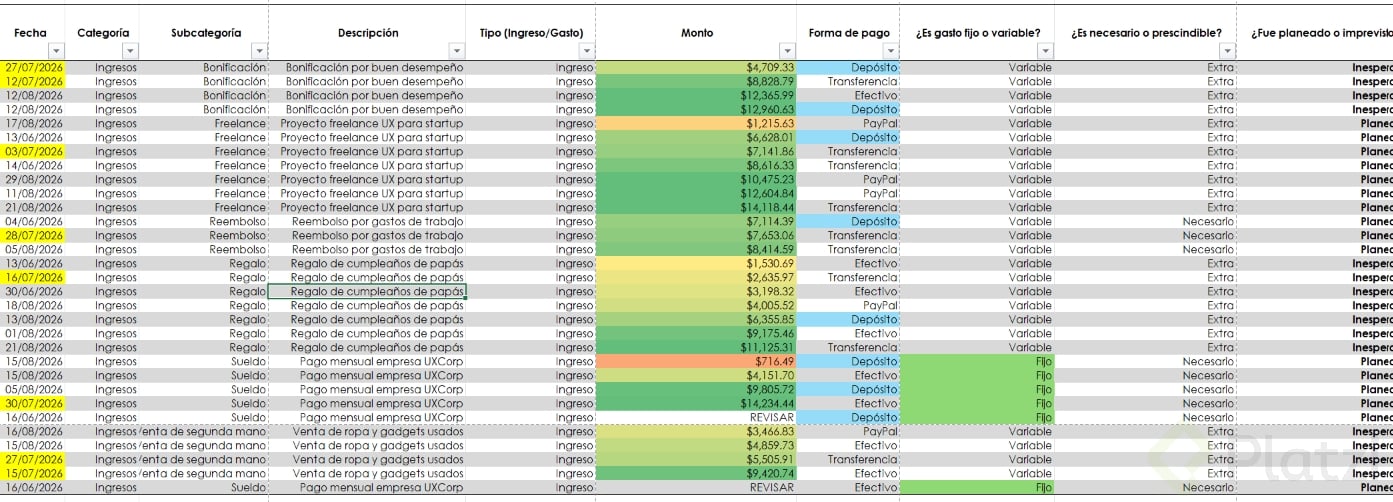Open the Descripción filter dropdown arrow
Screen dimensions: 1393x502
pos(456,51)
